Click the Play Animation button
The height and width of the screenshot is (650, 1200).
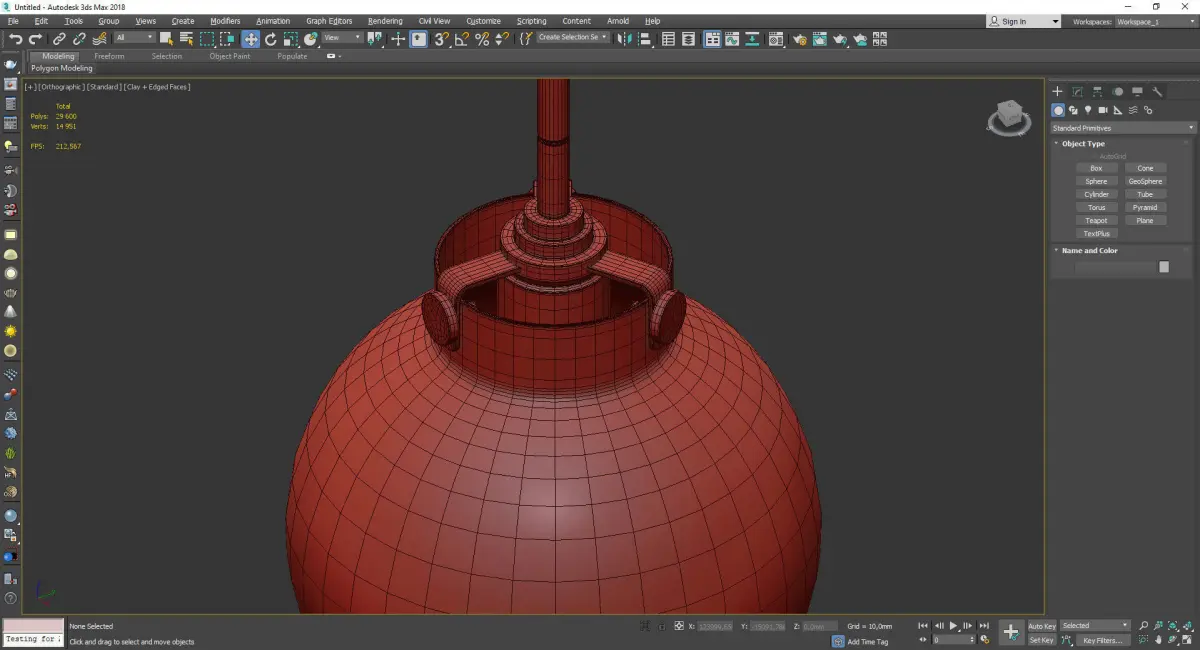(x=954, y=626)
